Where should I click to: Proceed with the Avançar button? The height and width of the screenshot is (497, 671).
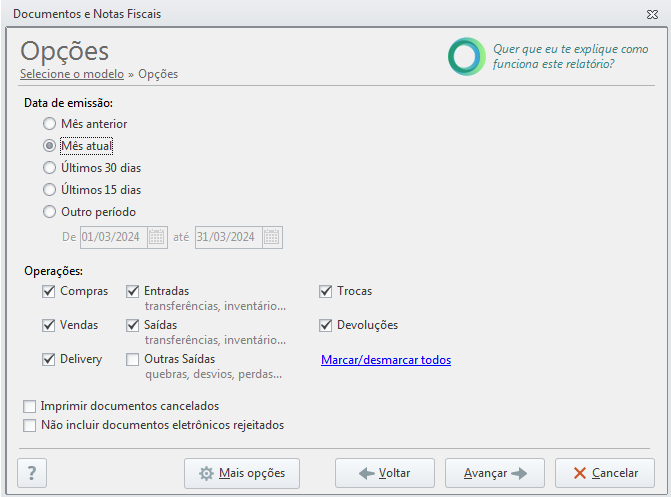click(495, 473)
